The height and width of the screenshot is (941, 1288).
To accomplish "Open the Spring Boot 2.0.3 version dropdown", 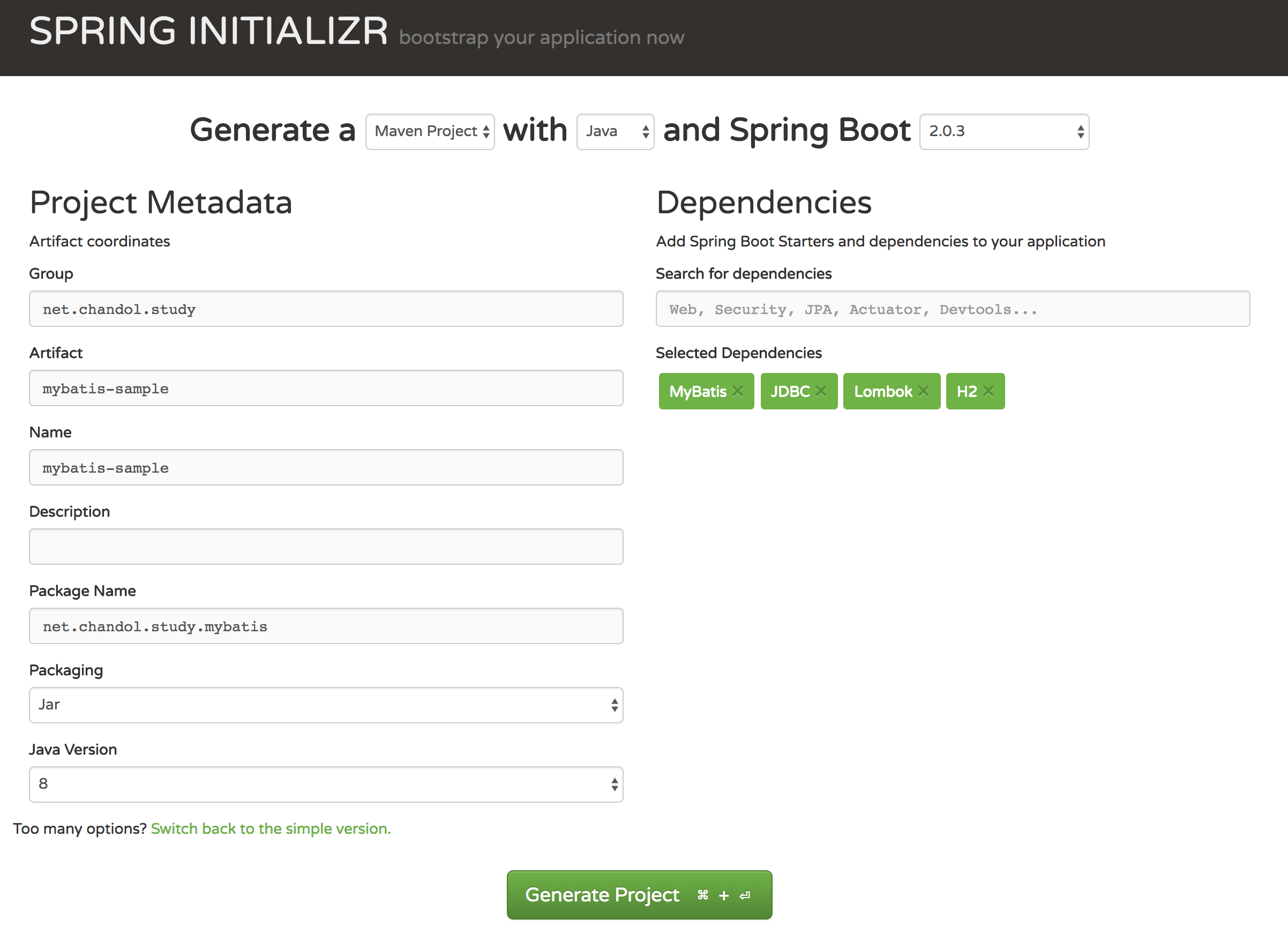I will pyautogui.click(x=1004, y=132).
